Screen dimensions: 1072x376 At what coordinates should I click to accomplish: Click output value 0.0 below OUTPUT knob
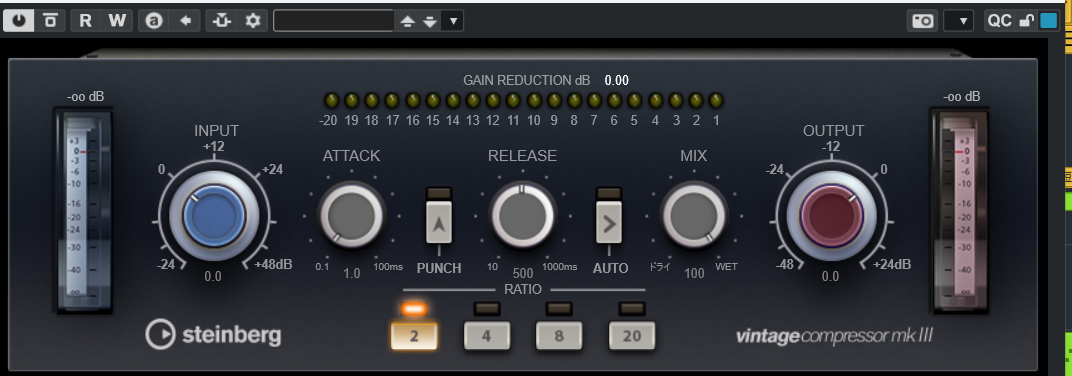point(830,276)
